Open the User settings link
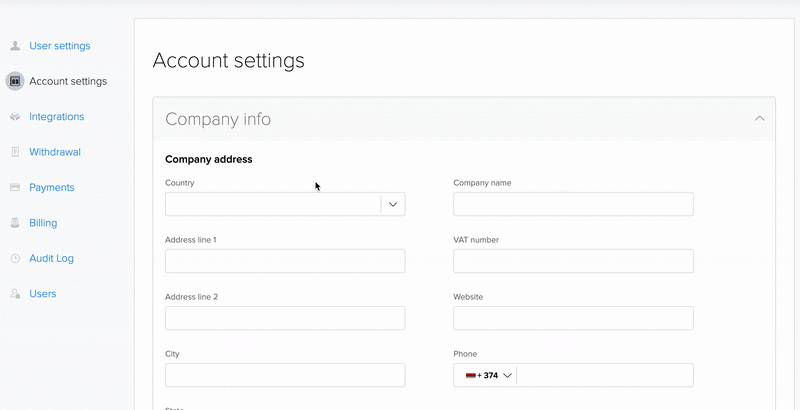 [60, 46]
